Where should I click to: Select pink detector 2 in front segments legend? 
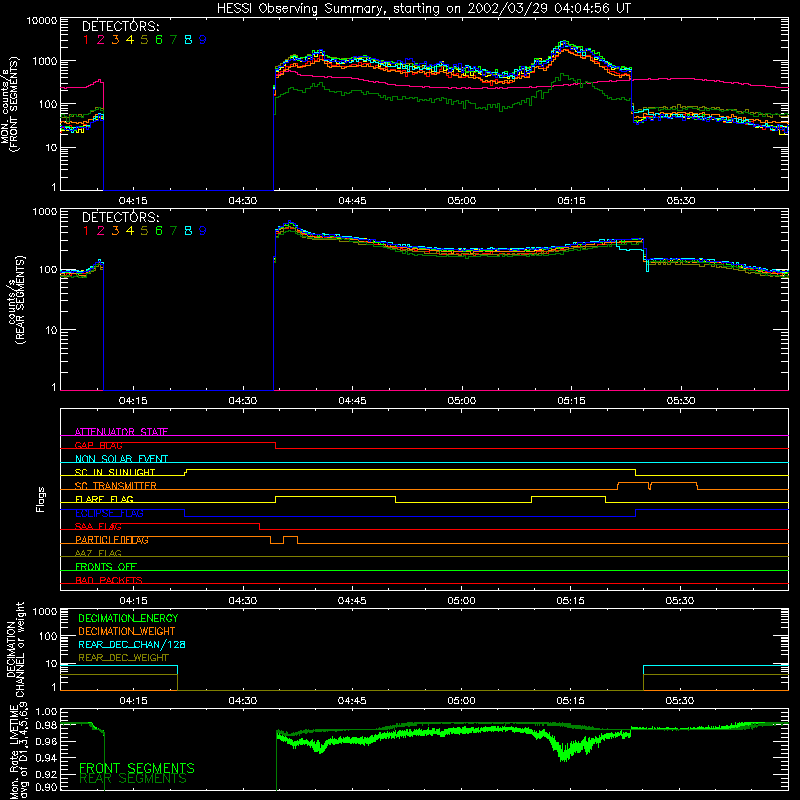(101, 39)
